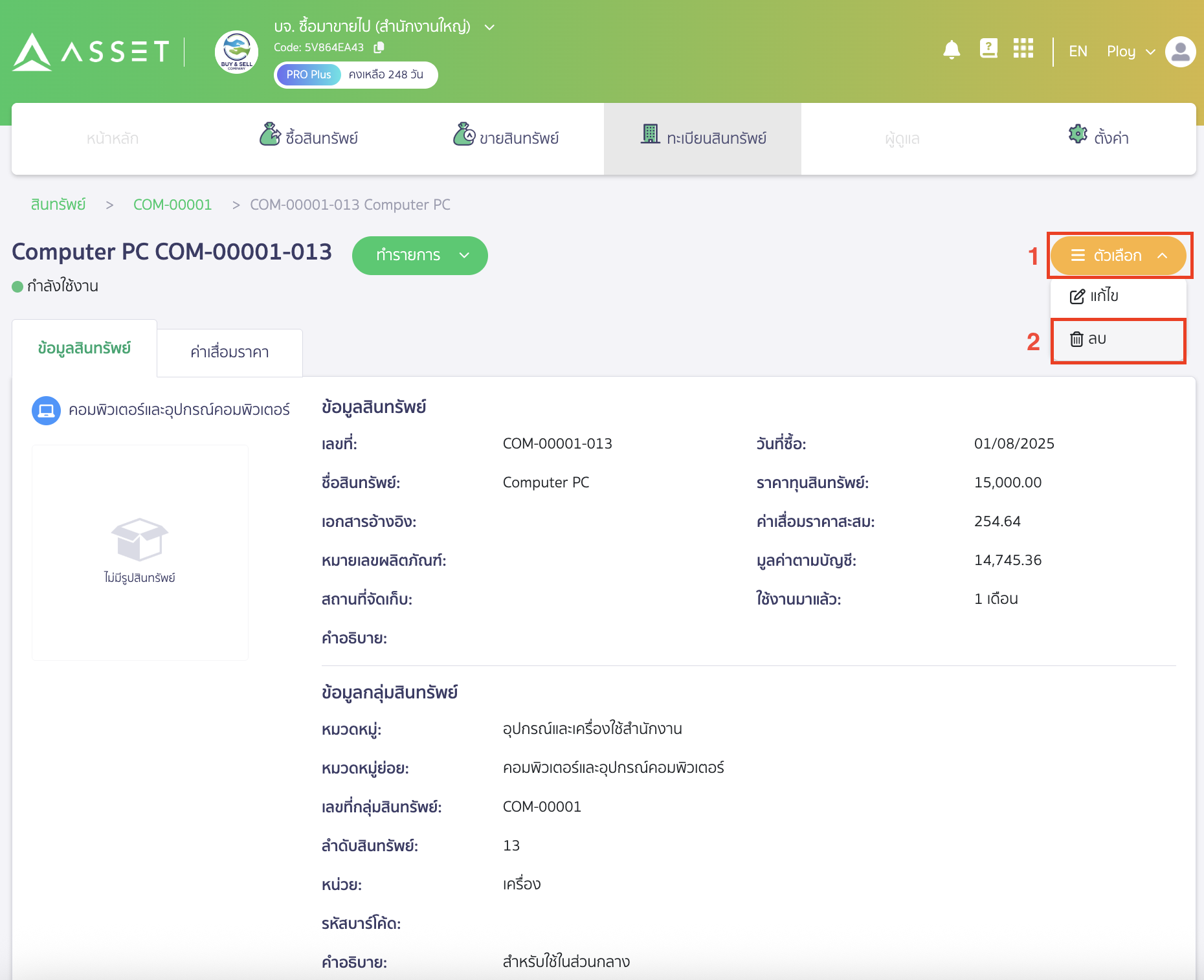The image size is (1204, 980).
Task: Open the Ploy user dropdown
Action: point(1130,51)
